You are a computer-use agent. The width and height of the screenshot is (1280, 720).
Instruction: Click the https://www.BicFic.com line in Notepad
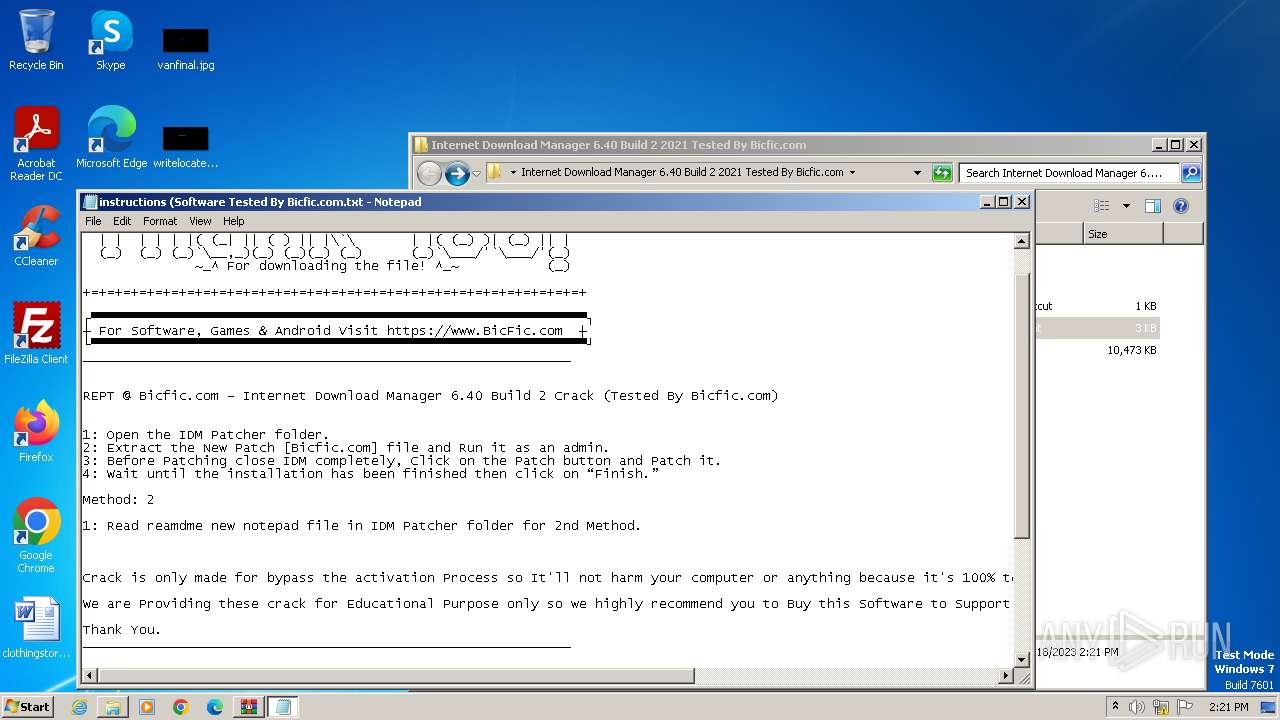[474, 330]
